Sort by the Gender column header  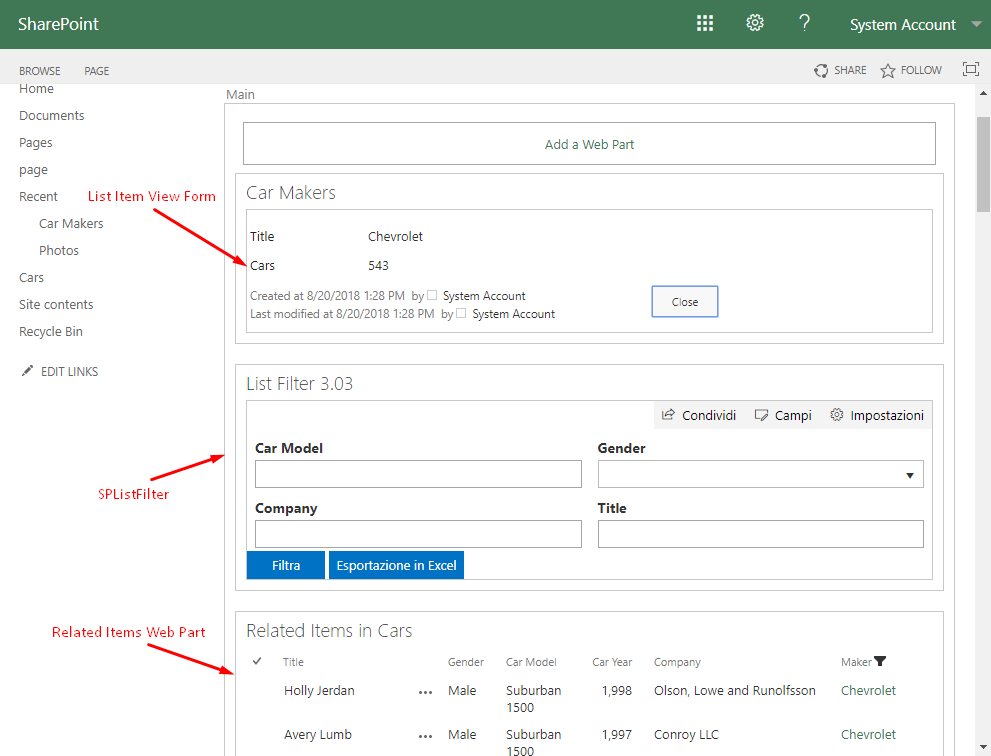466,662
